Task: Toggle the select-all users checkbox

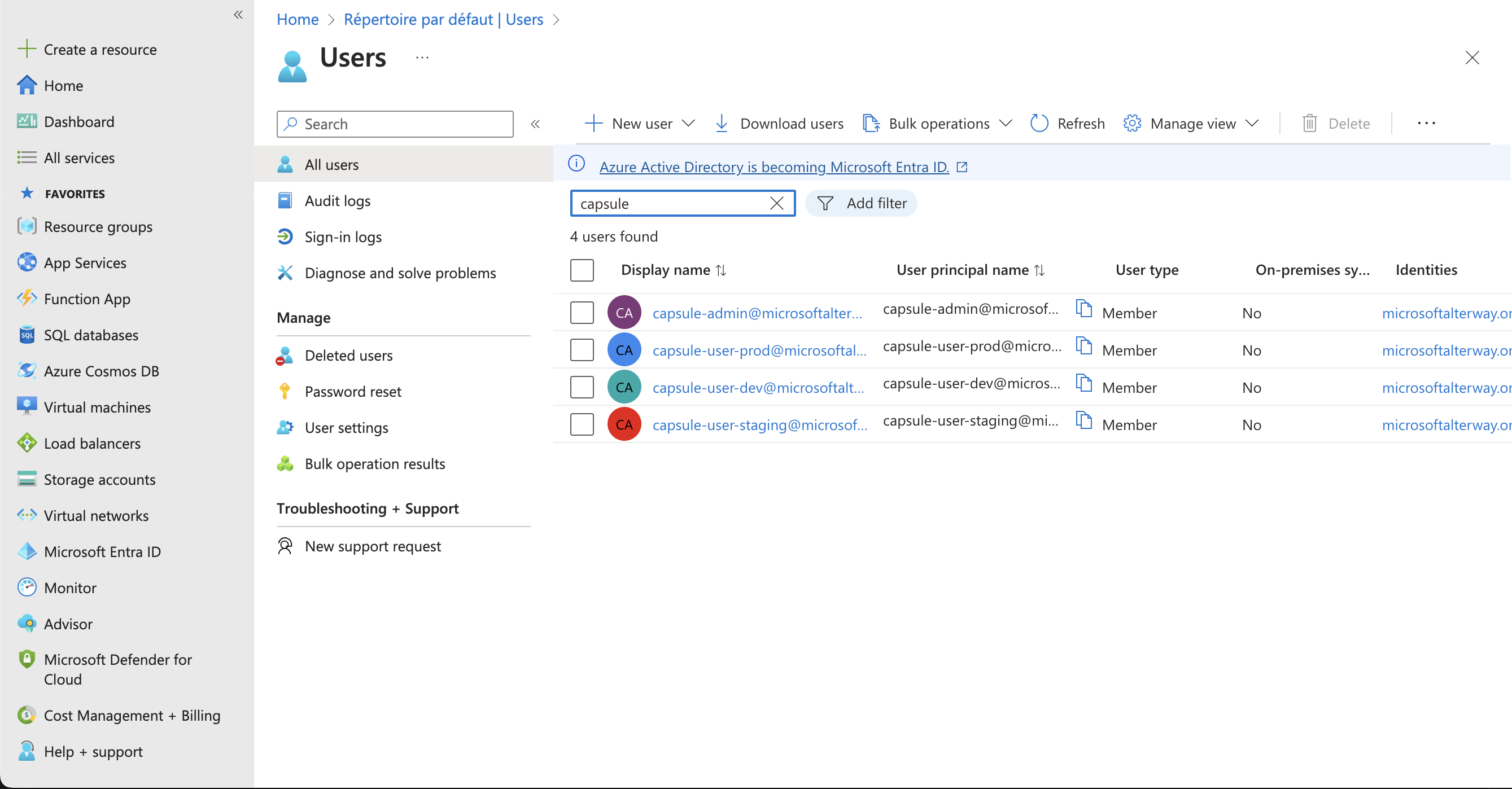Action: (582, 270)
